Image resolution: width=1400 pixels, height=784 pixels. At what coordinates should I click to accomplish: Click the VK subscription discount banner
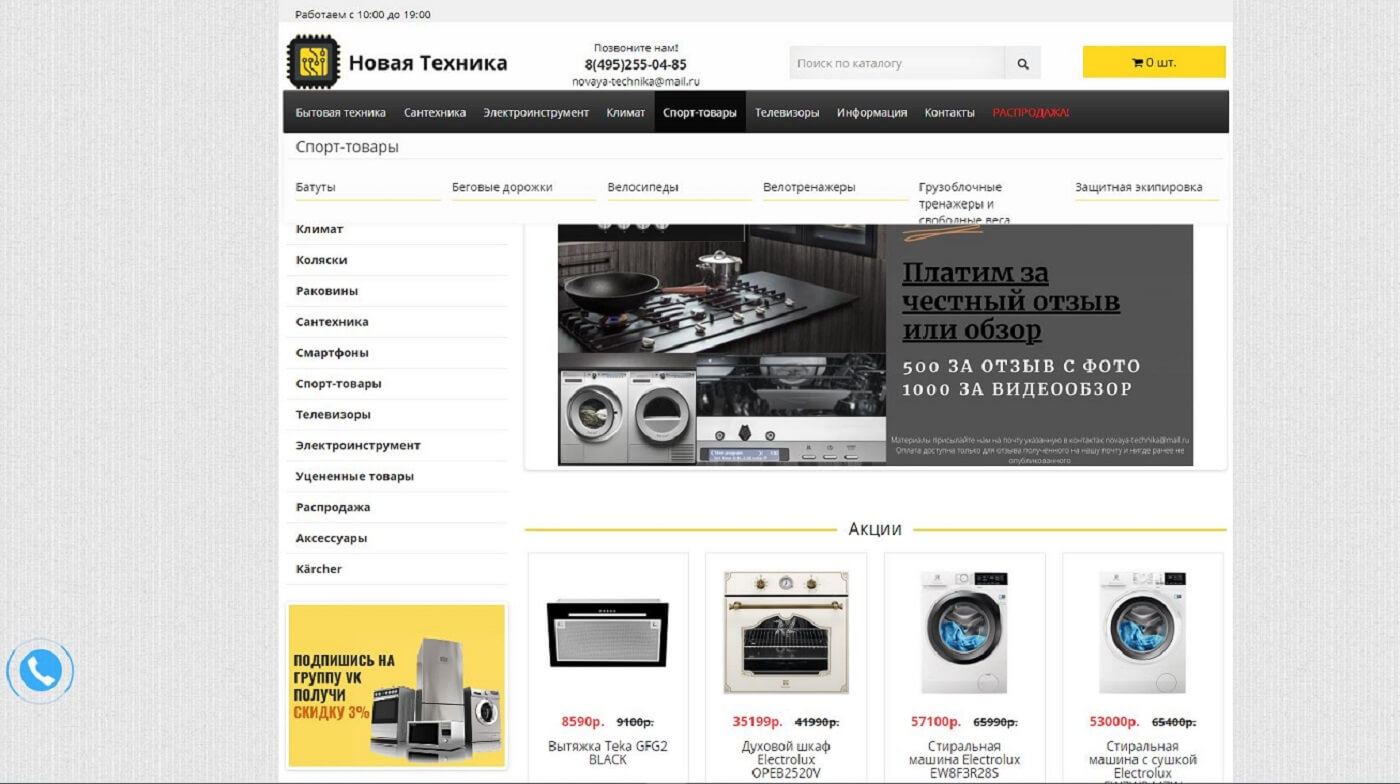point(397,685)
